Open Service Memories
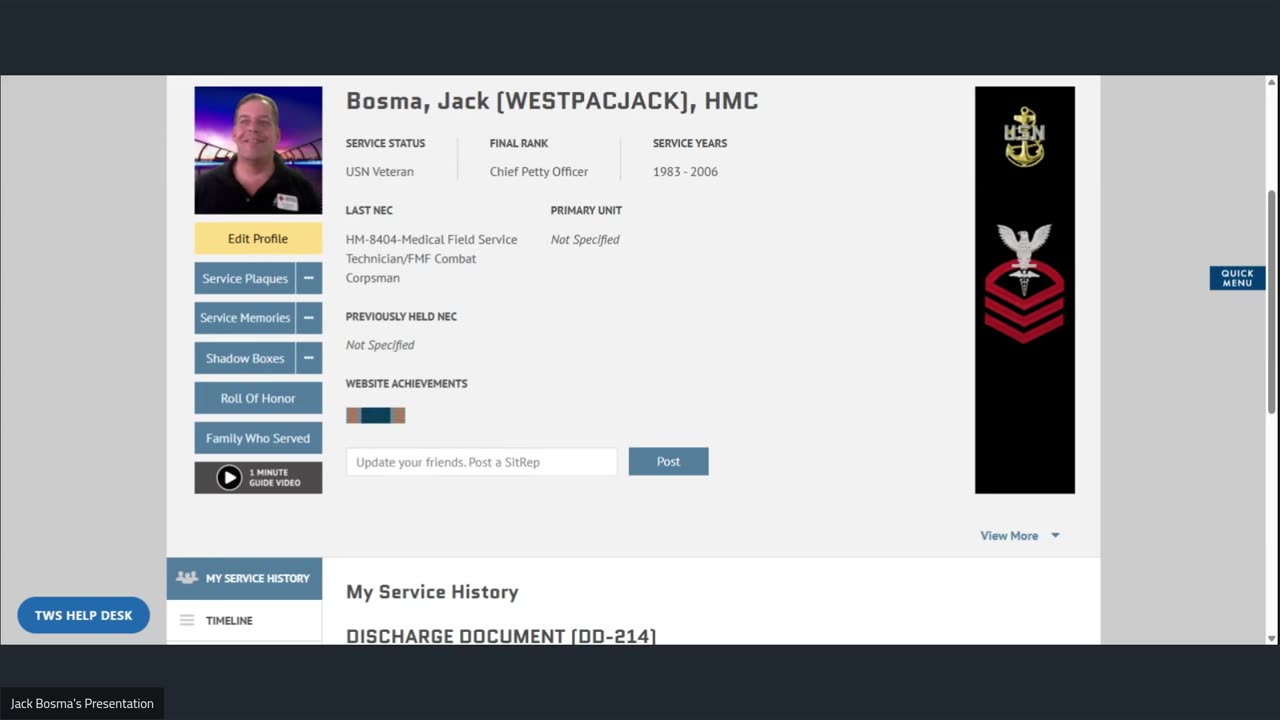The height and width of the screenshot is (720, 1280). pyautogui.click(x=245, y=318)
